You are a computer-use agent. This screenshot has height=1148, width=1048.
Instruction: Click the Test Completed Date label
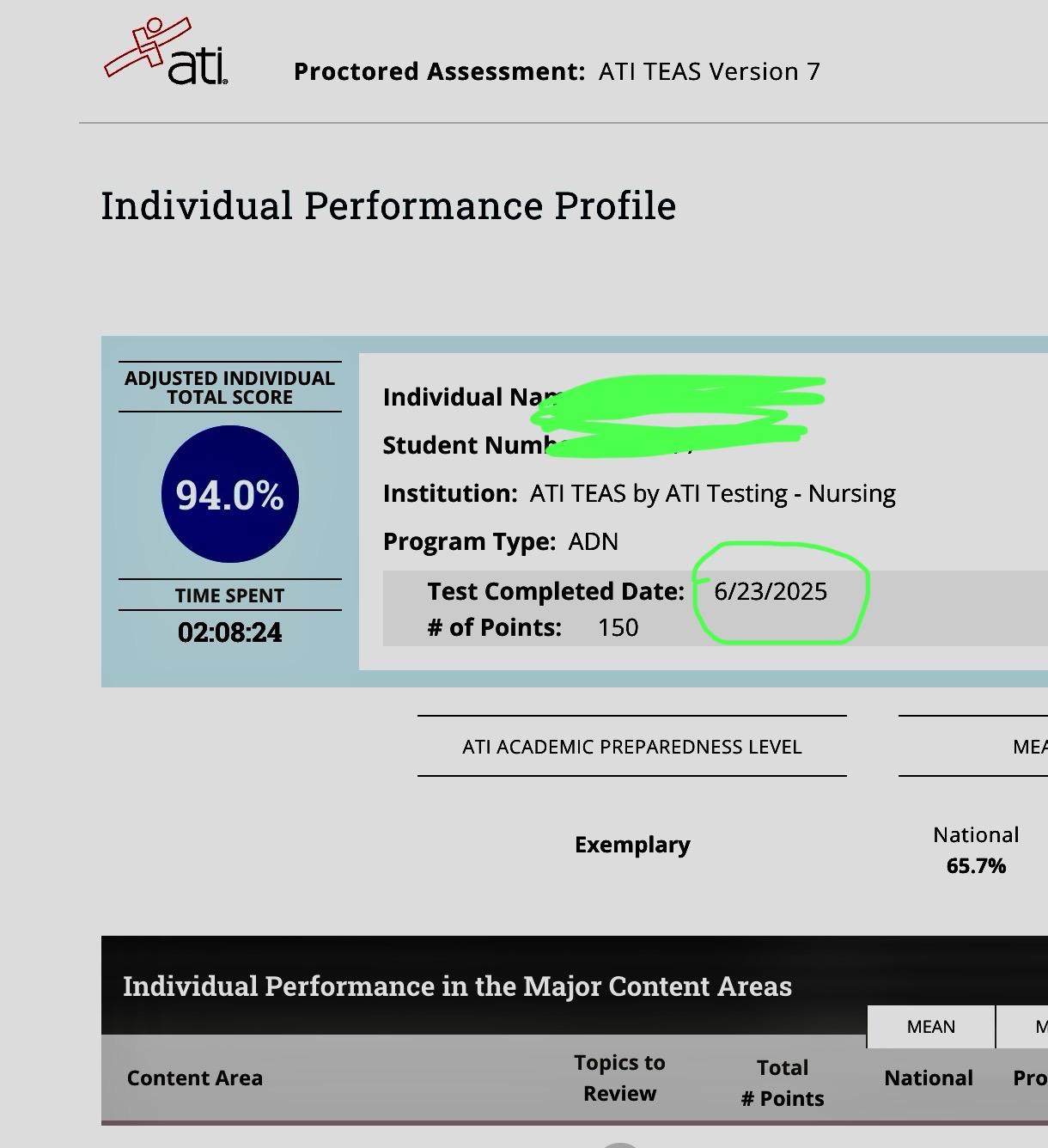tap(556, 592)
